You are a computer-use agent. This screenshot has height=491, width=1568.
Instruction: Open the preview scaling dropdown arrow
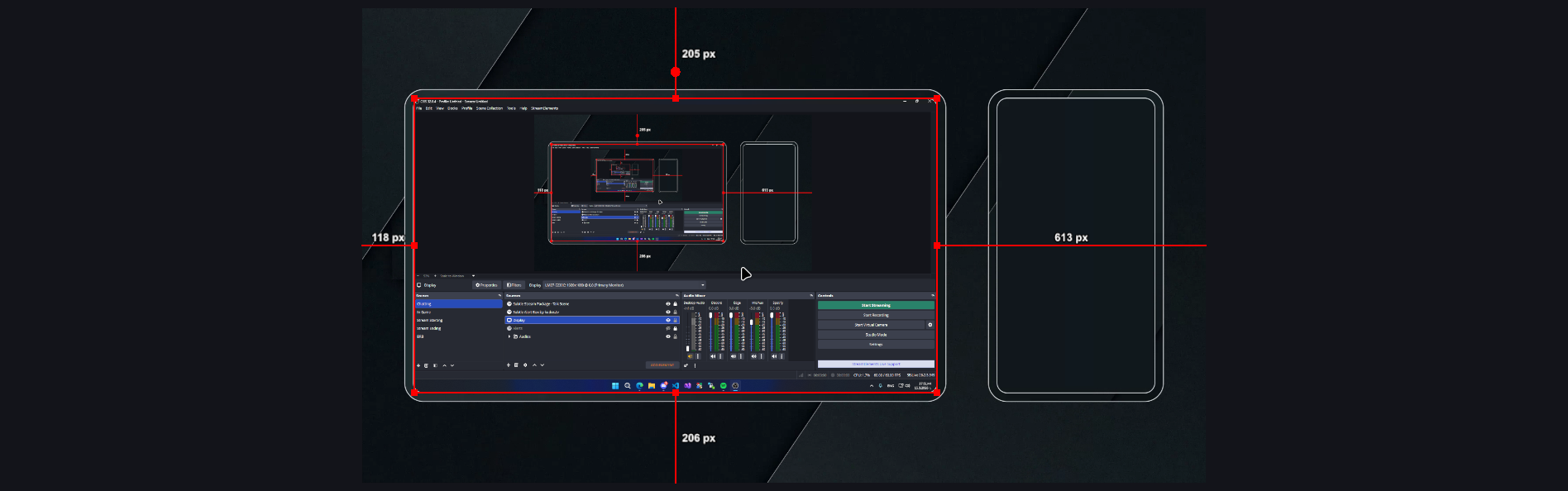pyautogui.click(x=474, y=275)
